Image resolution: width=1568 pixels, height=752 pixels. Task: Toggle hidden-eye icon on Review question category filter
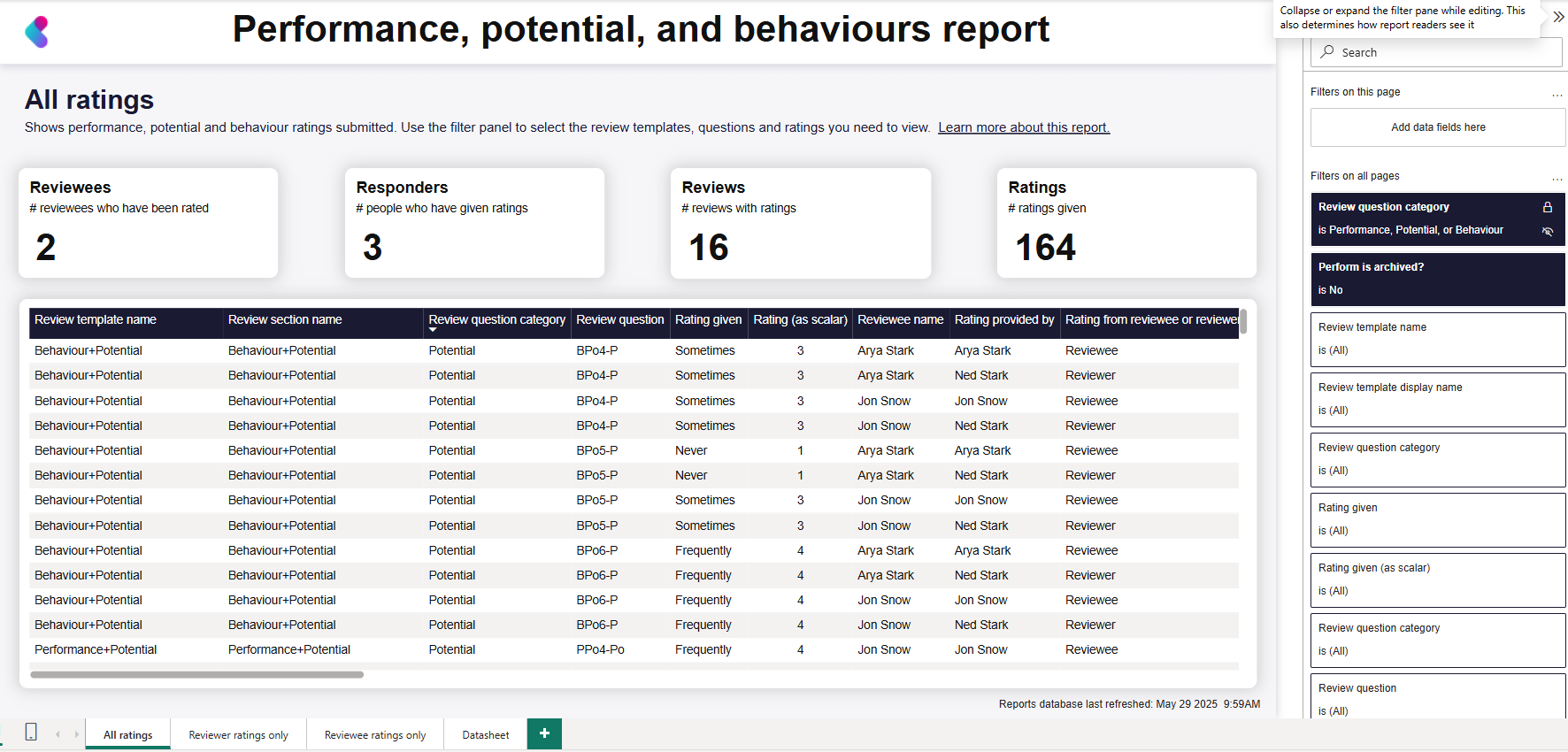point(1548,231)
